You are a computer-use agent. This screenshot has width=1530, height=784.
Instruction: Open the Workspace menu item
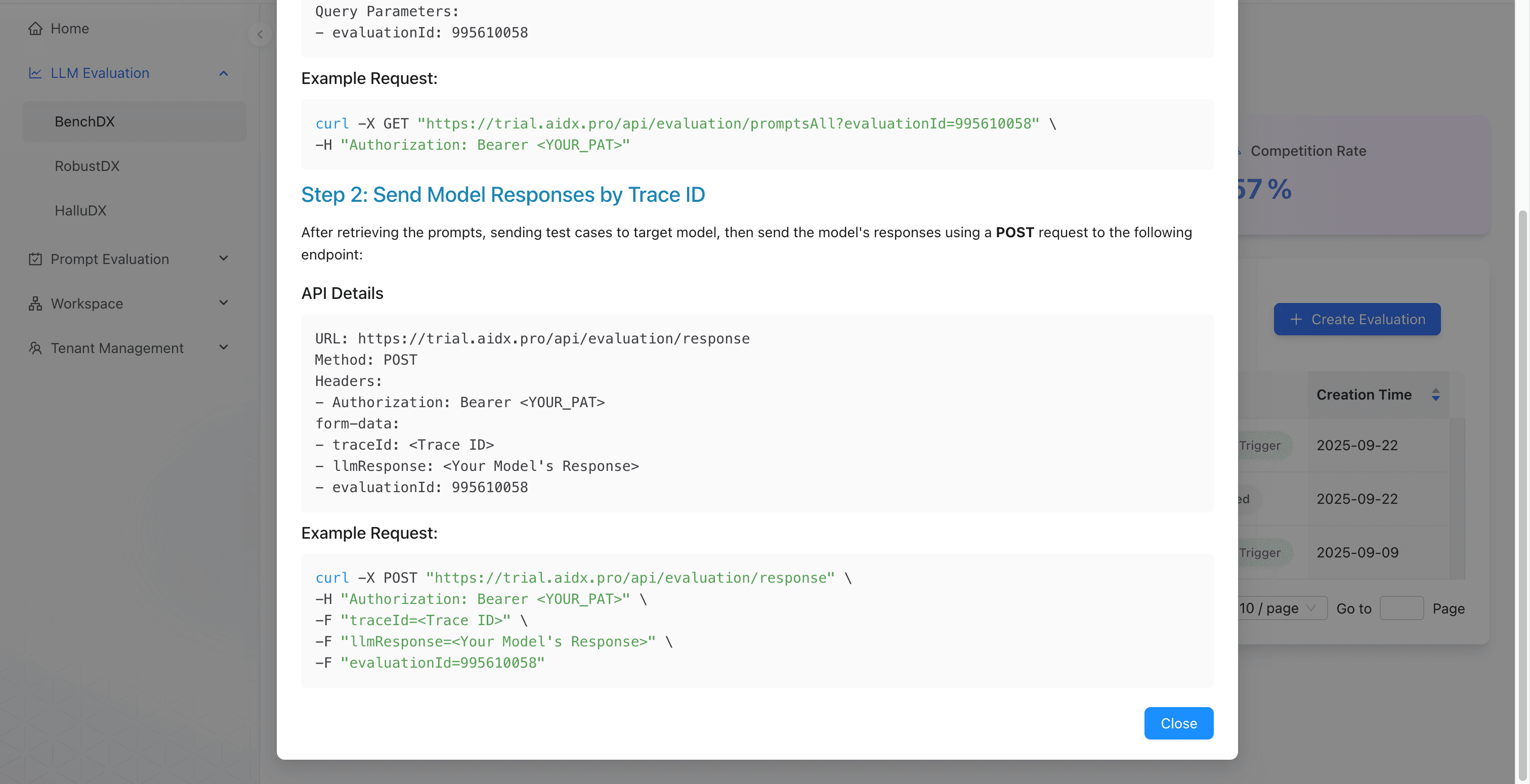point(134,303)
